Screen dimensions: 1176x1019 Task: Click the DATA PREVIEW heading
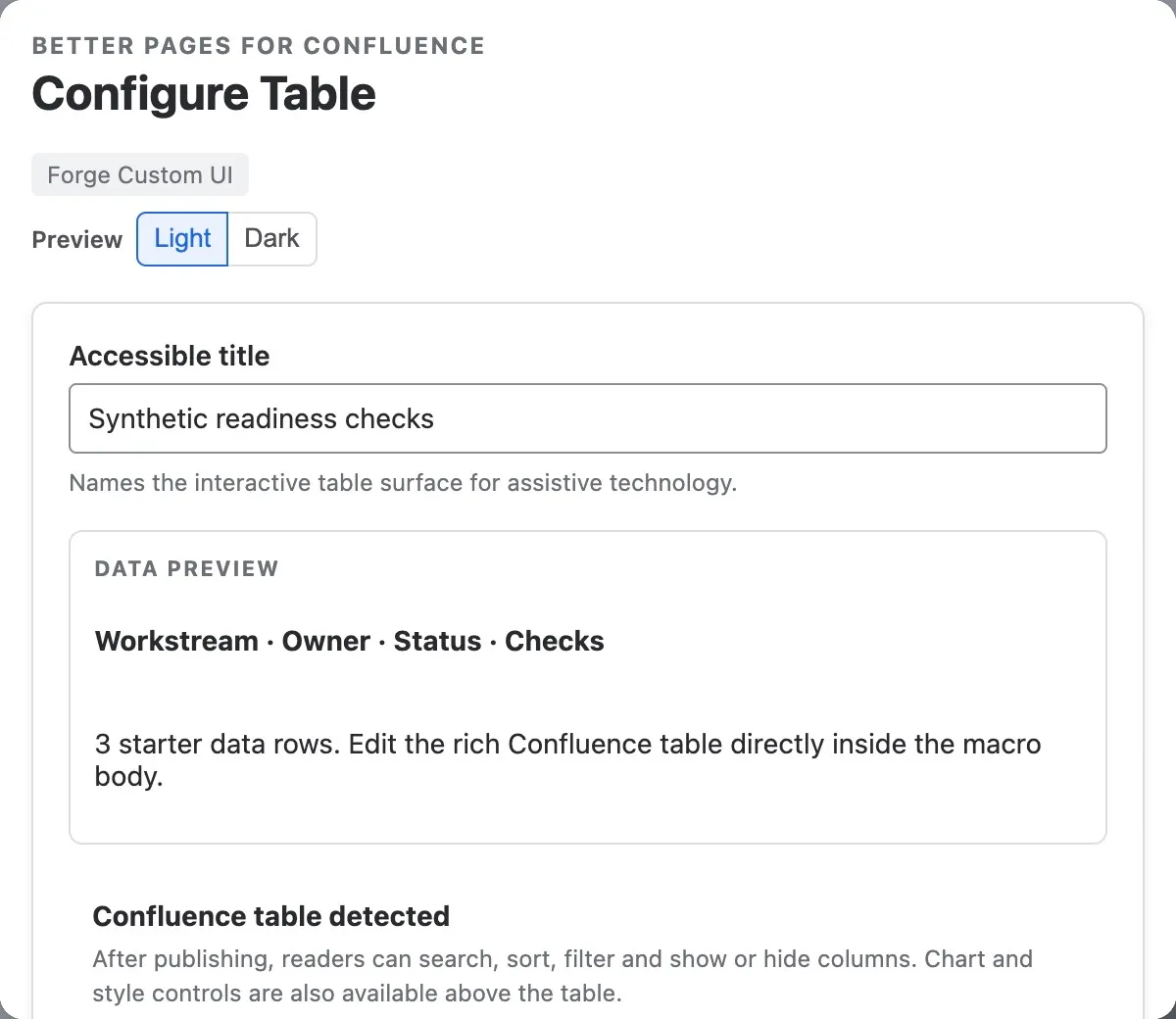click(187, 568)
